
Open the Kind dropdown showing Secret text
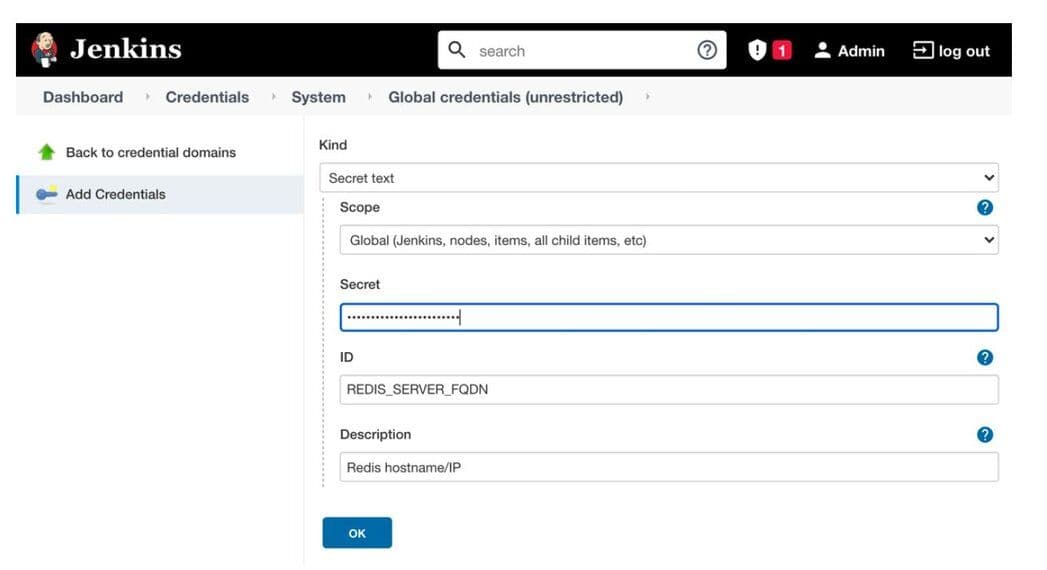tap(658, 178)
